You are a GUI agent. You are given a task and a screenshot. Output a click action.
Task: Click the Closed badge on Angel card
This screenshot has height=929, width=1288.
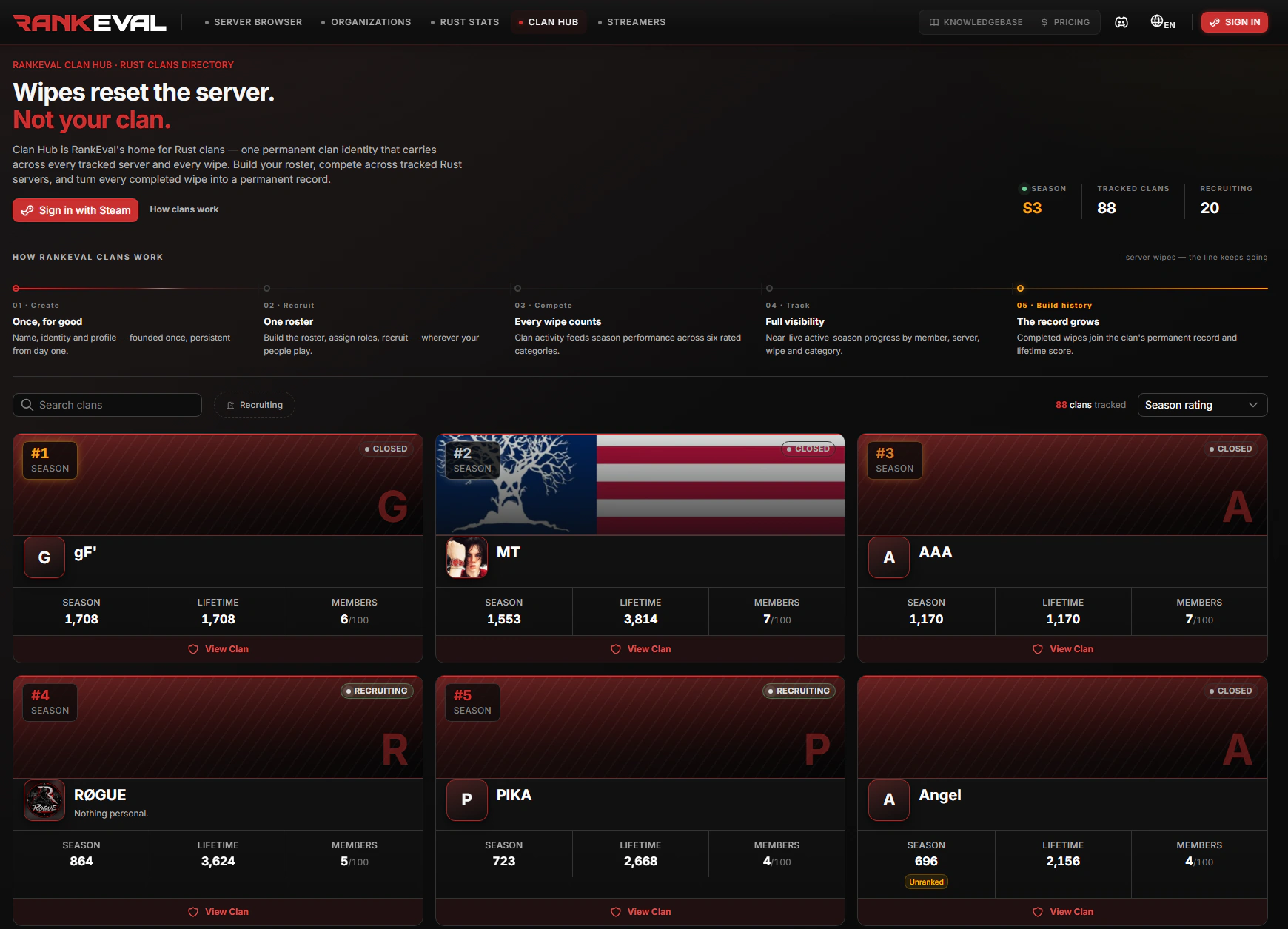(1230, 691)
